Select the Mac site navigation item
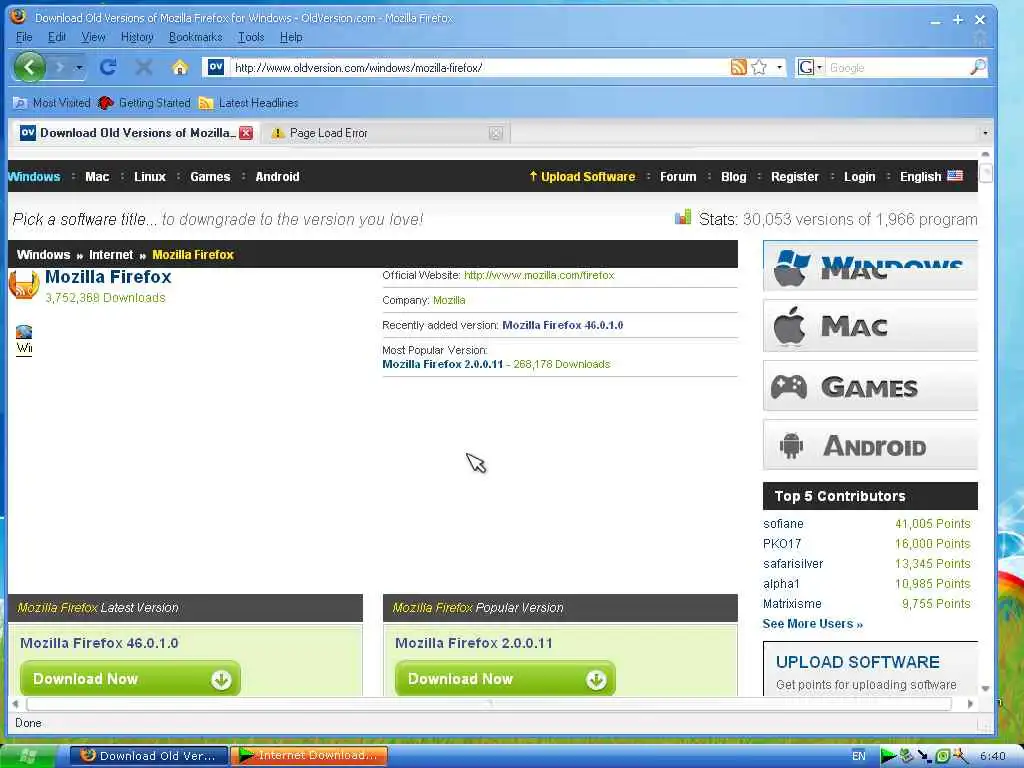Screen dimensions: 1024x768 [97, 176]
